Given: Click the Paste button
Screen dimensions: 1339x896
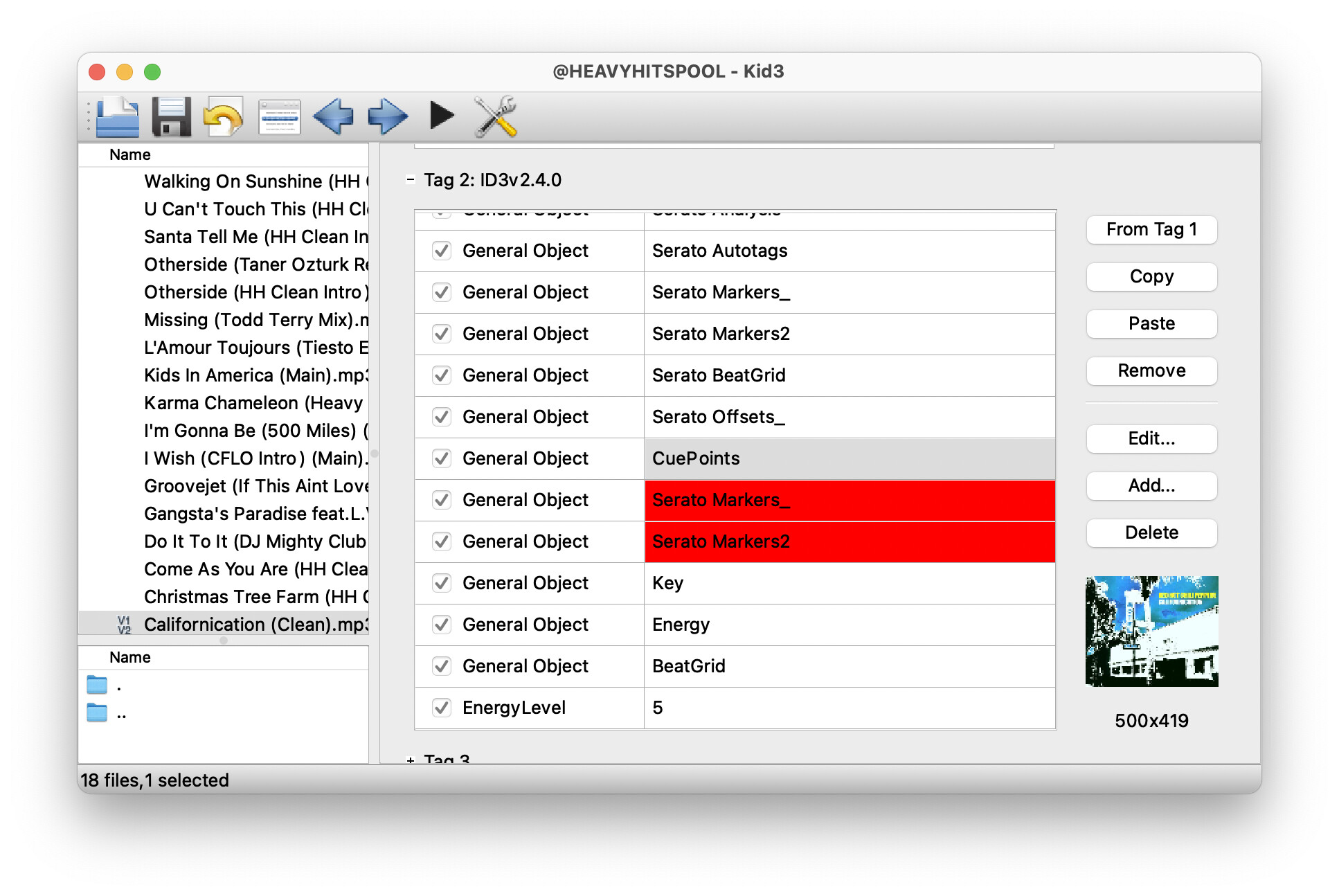Looking at the screenshot, I should point(1151,323).
